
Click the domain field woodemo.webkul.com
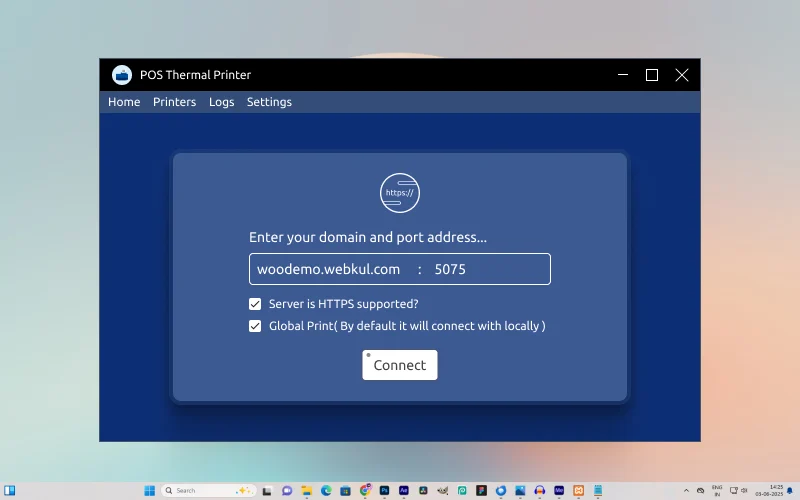click(x=329, y=269)
